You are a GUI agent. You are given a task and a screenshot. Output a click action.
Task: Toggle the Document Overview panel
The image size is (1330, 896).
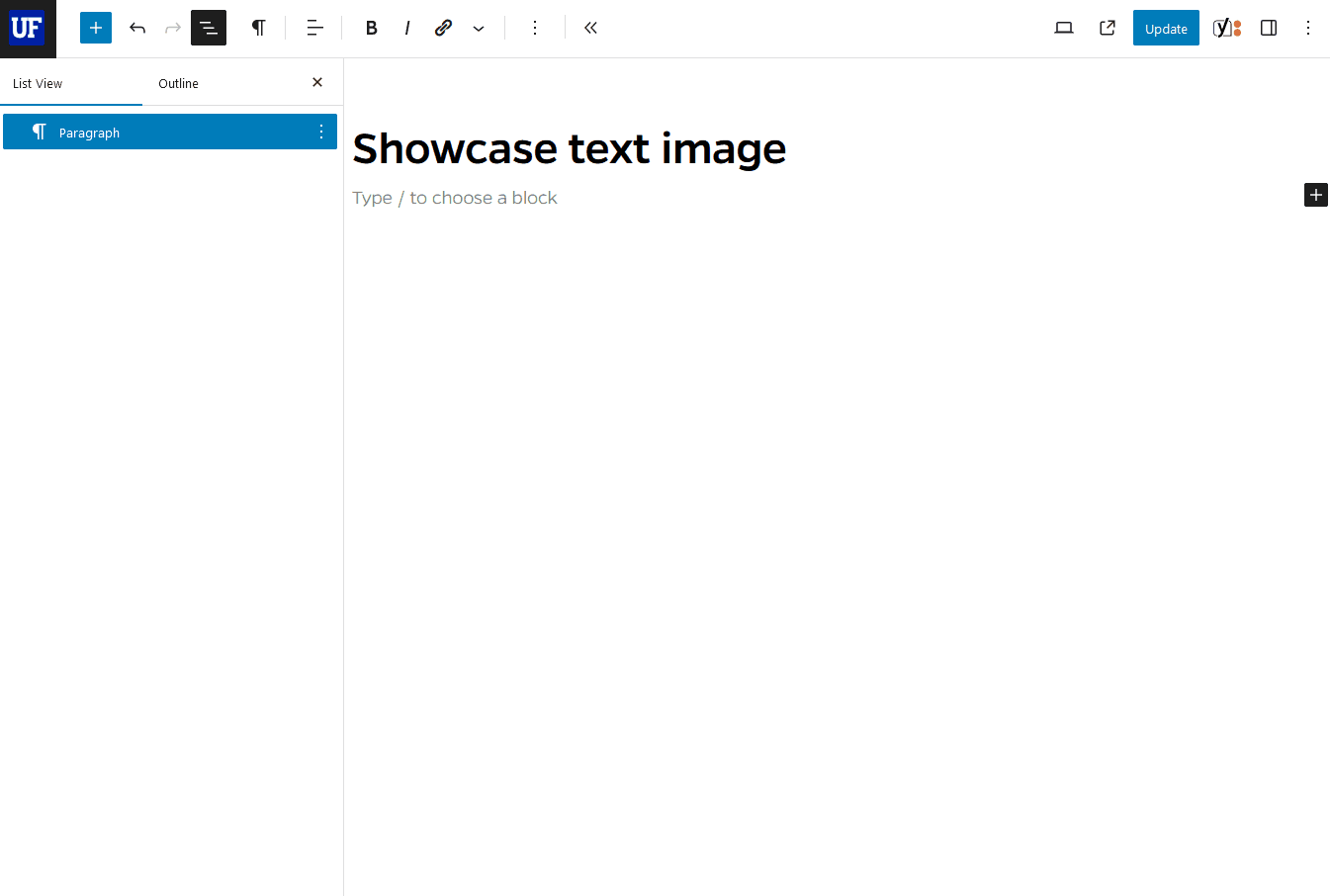(208, 28)
